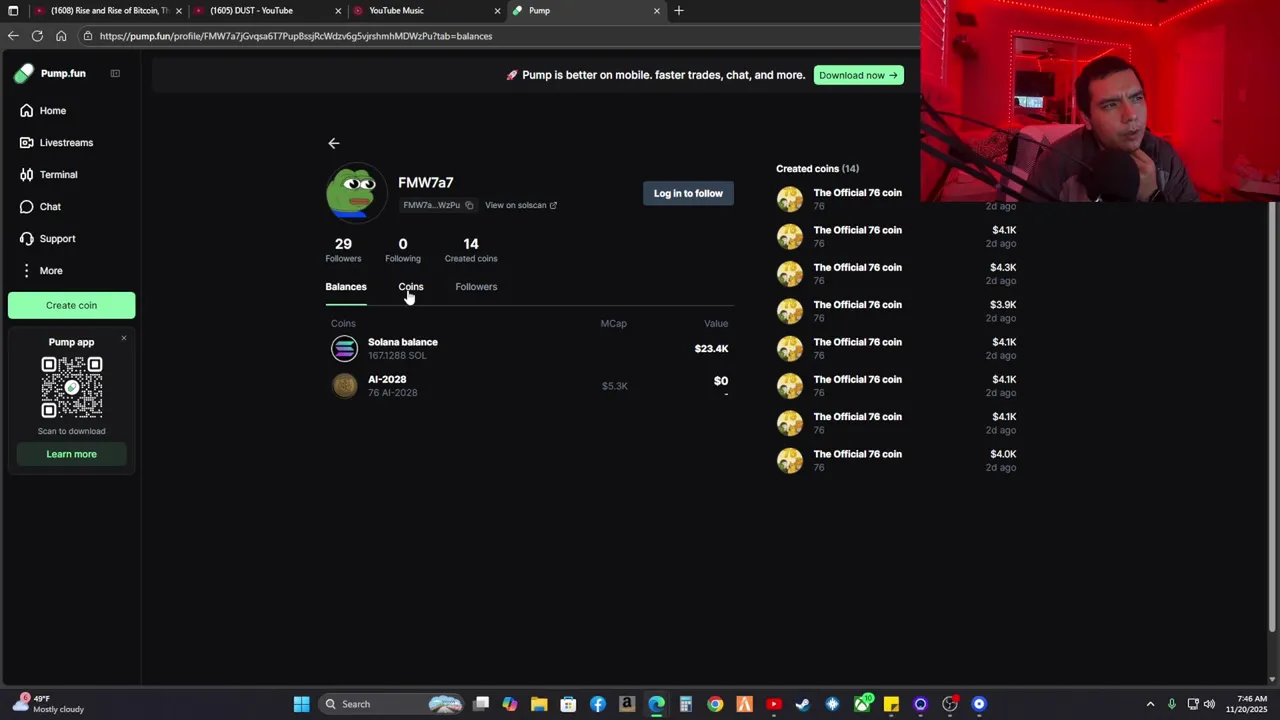Go to Home in the sidebar
1280x720 pixels.
click(43, 111)
